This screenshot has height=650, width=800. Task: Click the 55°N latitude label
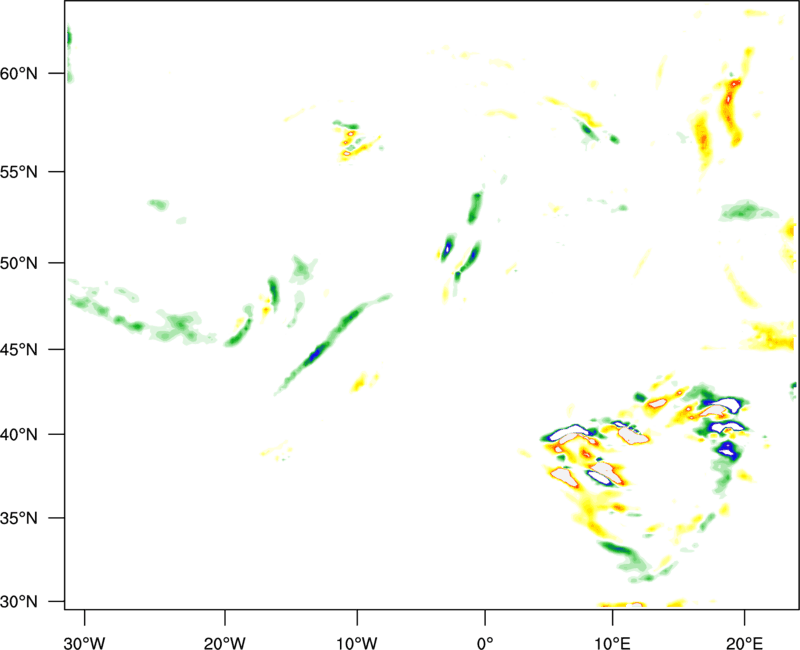pos(19,172)
